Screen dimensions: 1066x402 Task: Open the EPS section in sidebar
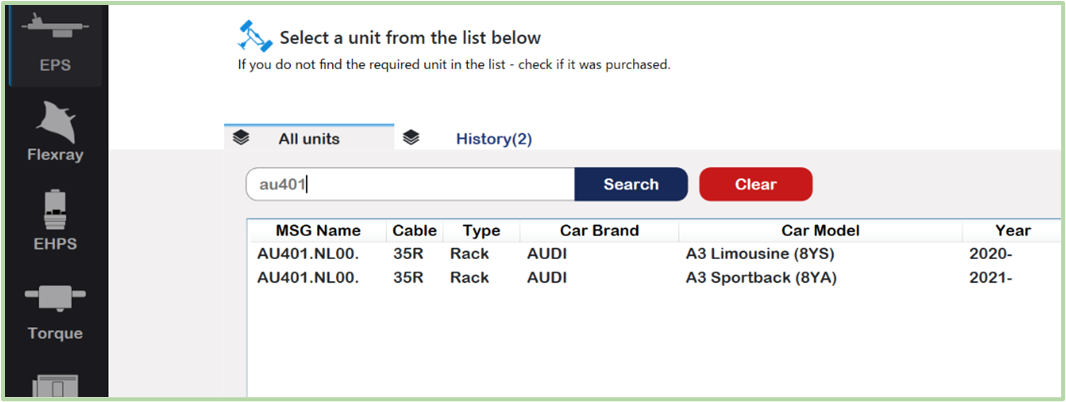pyautogui.click(x=55, y=45)
